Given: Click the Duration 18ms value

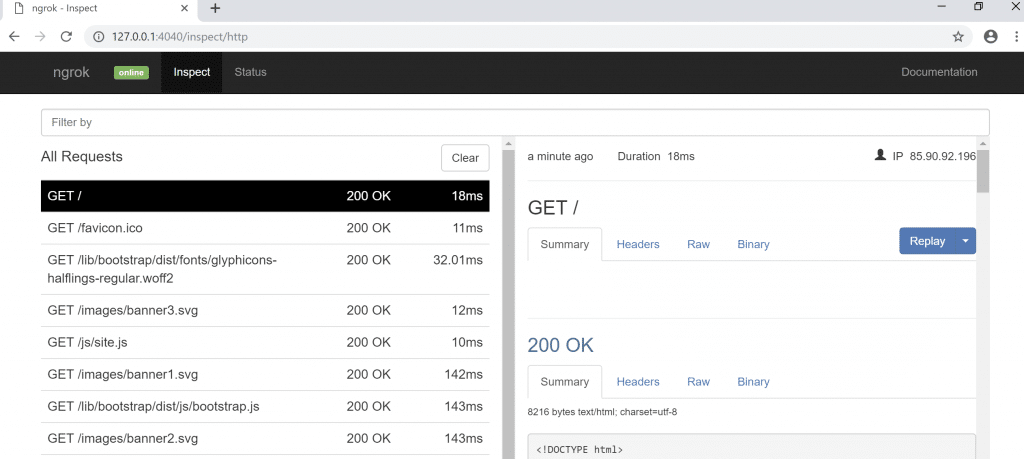Looking at the screenshot, I should click(x=680, y=157).
